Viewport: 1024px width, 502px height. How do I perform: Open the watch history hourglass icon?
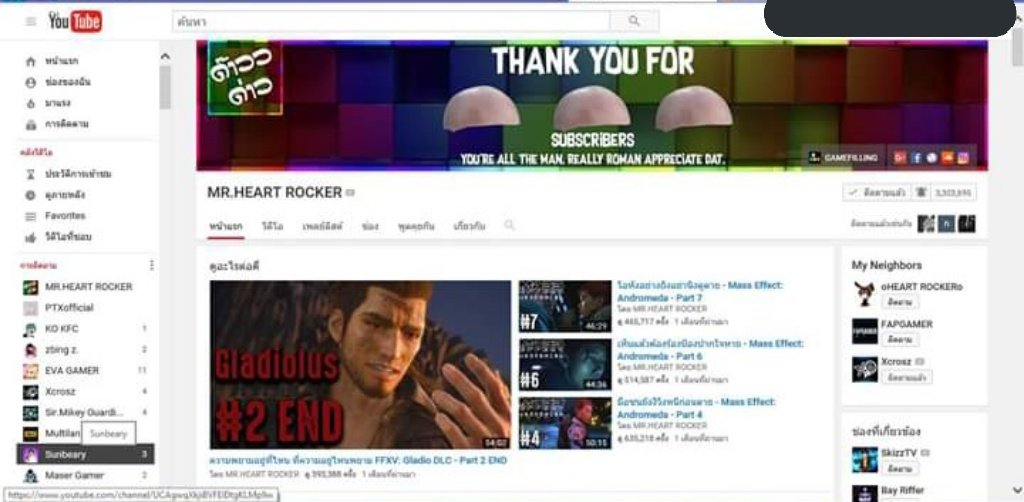(x=30, y=174)
